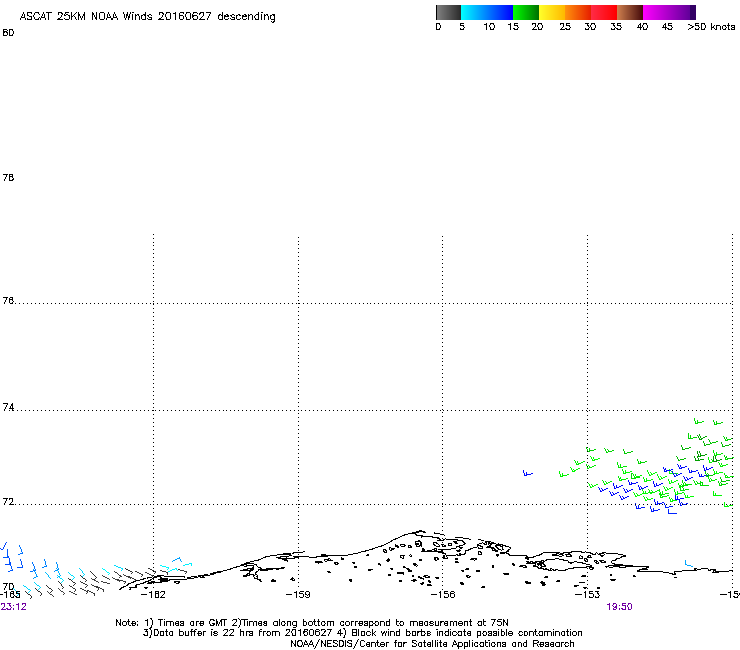
Task: Click the -162 longitude axis label
Action: coord(153,594)
